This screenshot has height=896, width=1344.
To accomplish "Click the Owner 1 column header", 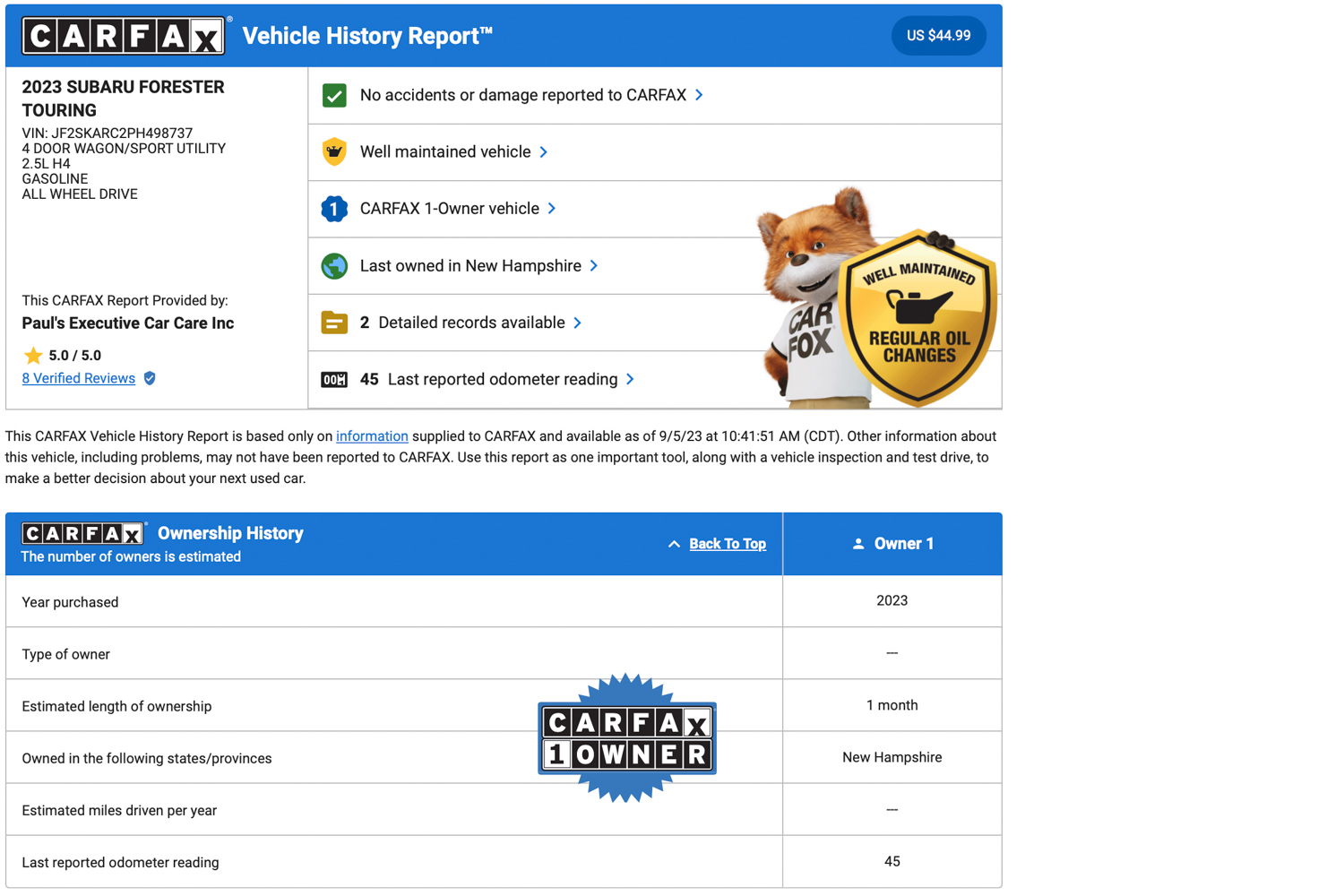I will 892,544.
